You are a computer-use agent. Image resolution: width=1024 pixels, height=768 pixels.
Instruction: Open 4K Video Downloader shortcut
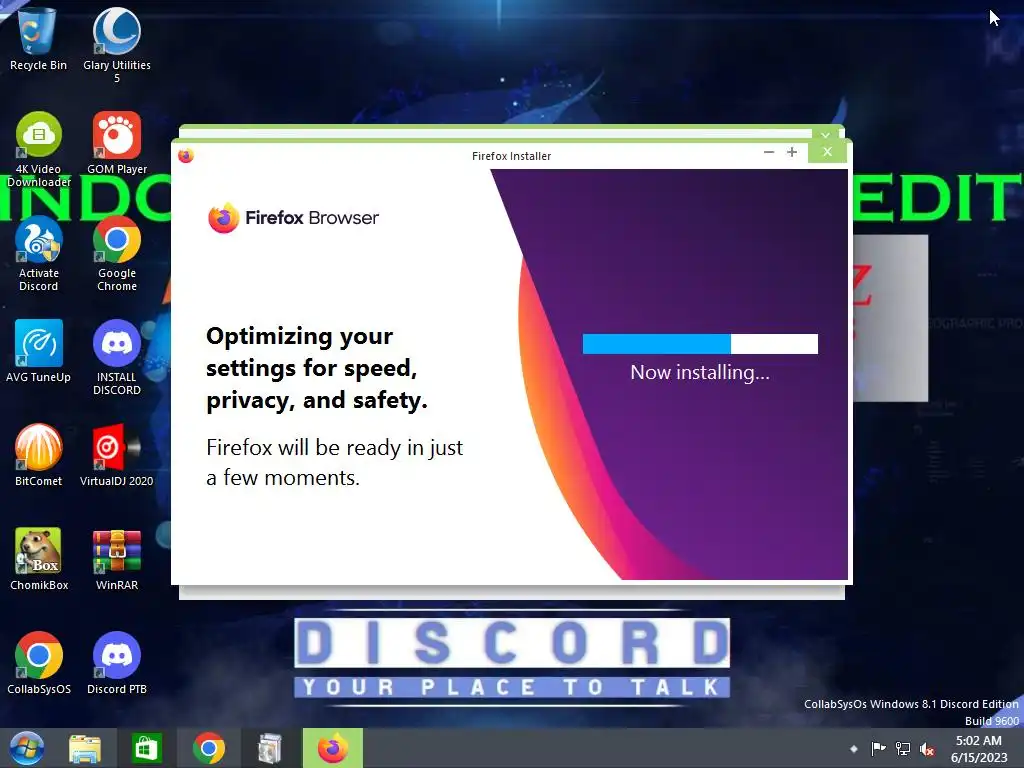click(39, 149)
